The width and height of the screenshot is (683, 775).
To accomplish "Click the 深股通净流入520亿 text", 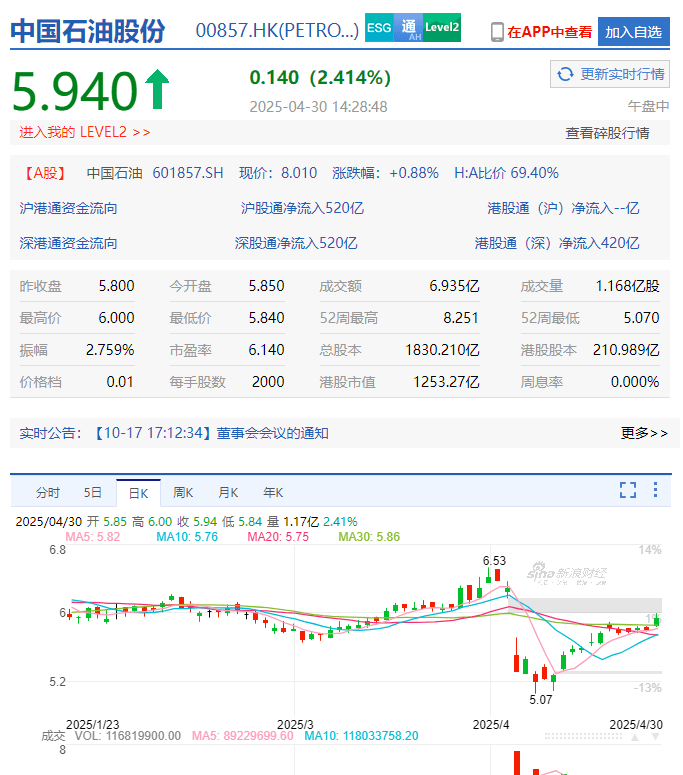I will 296,243.
